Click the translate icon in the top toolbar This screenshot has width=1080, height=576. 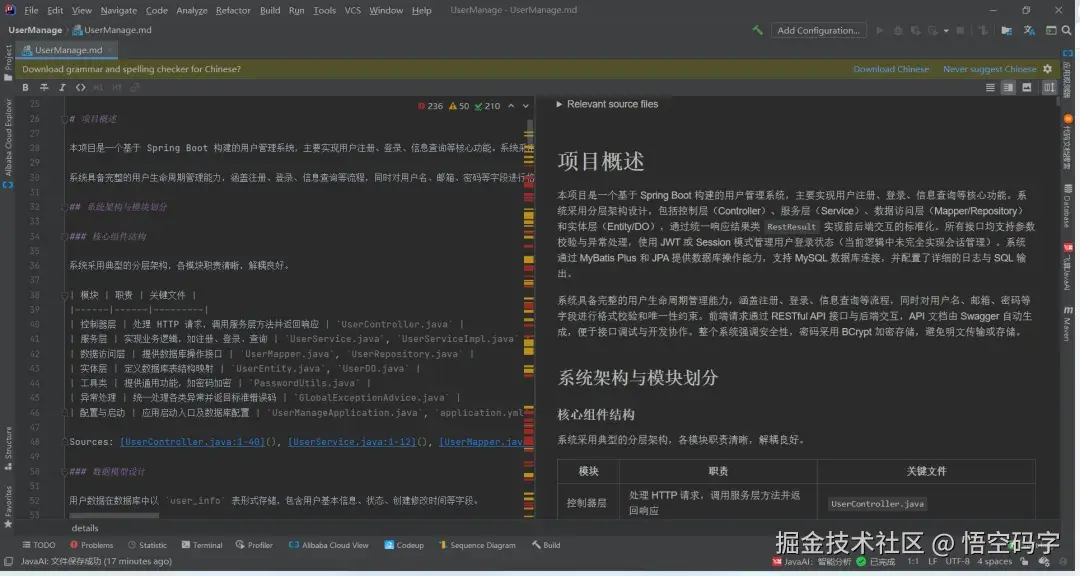coord(1027,31)
